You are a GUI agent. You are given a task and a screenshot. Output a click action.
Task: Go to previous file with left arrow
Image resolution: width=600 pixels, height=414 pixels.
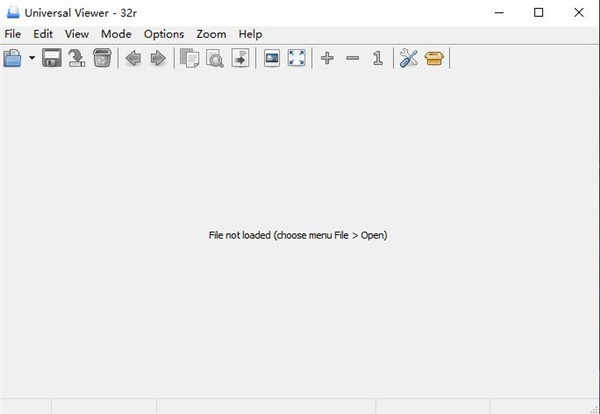click(133, 59)
